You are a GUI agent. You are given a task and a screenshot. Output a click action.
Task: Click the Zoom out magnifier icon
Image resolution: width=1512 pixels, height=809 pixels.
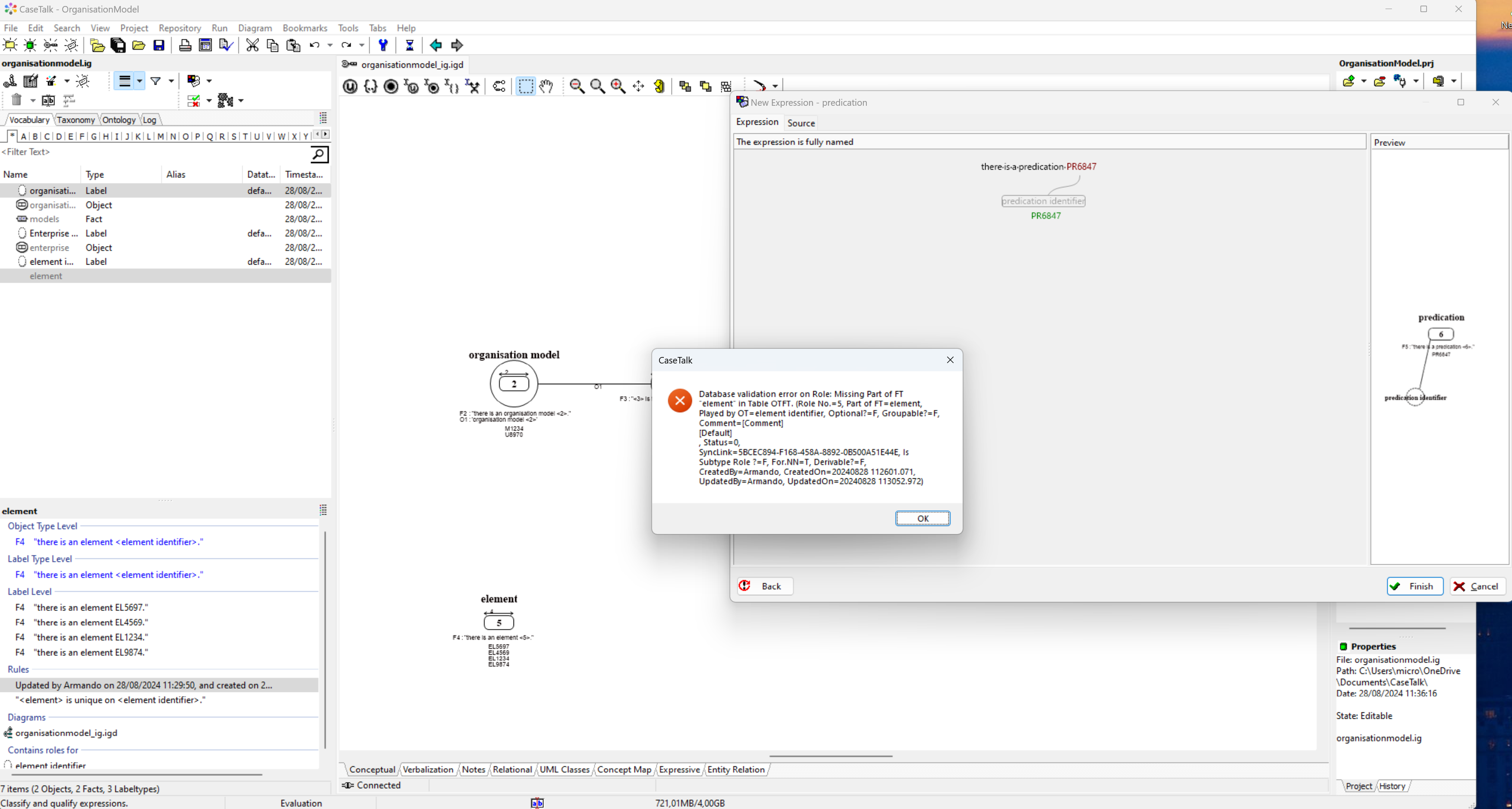[x=577, y=87]
